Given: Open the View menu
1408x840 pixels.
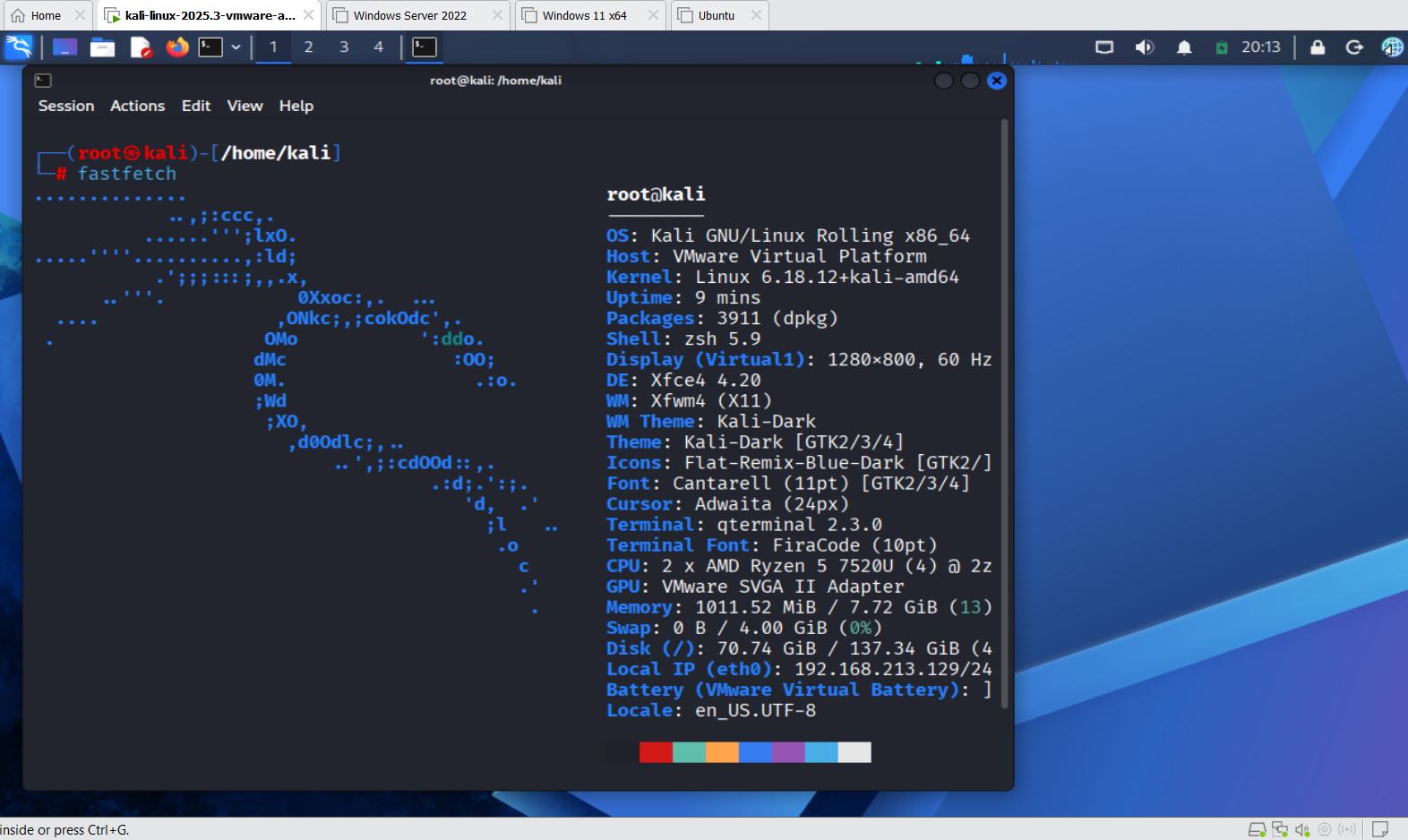Looking at the screenshot, I should point(245,106).
